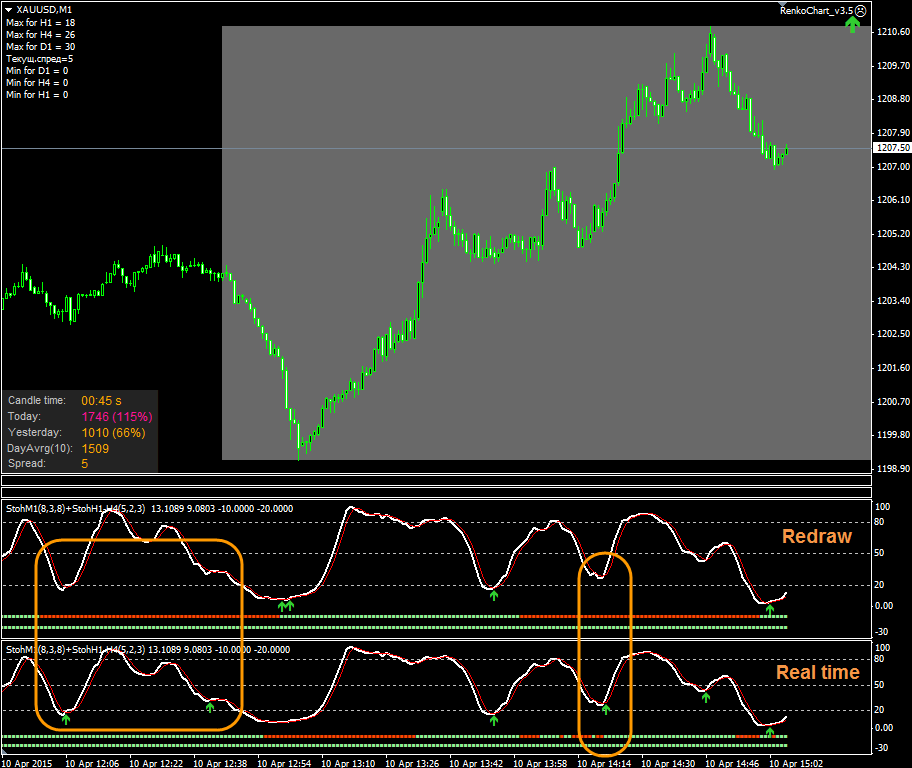The image size is (912, 768).
Task: Click the '10 Apr 13:58' time axis label
Action: tap(540, 763)
